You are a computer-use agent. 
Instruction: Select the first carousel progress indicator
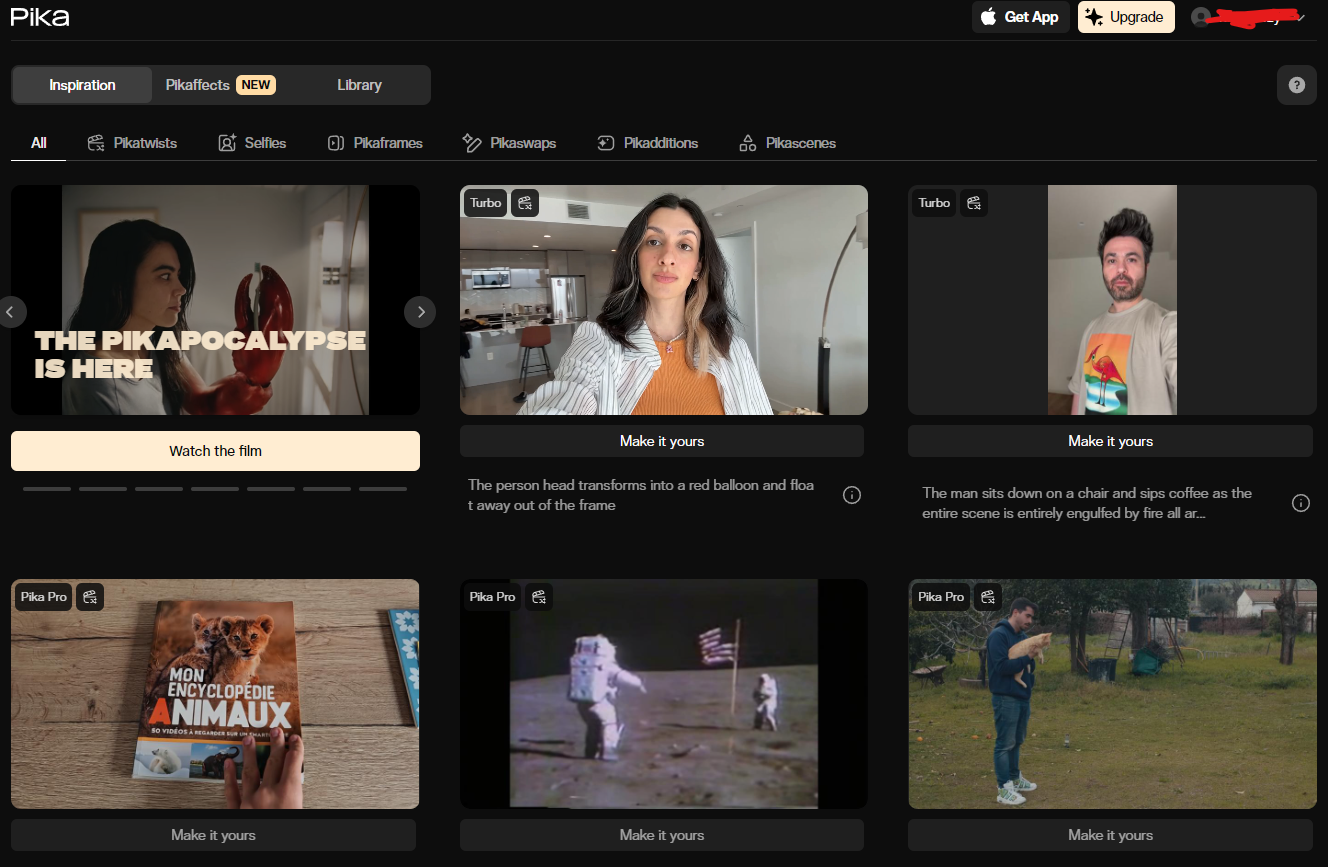[x=47, y=489]
